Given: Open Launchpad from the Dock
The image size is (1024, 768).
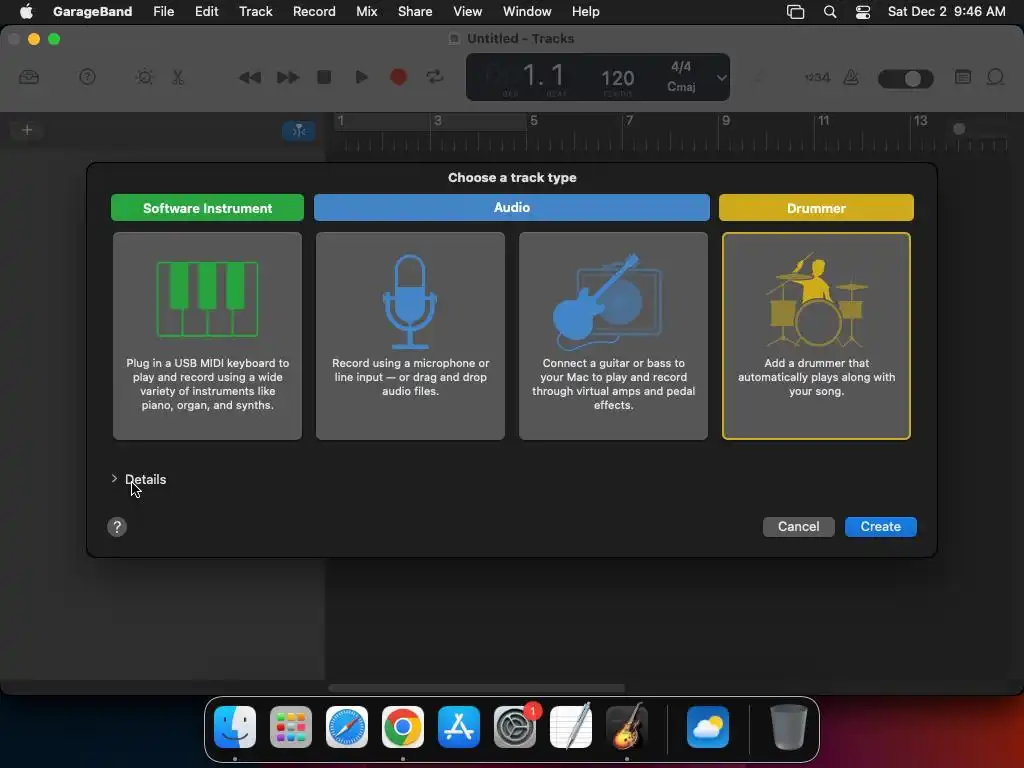Looking at the screenshot, I should 291,727.
